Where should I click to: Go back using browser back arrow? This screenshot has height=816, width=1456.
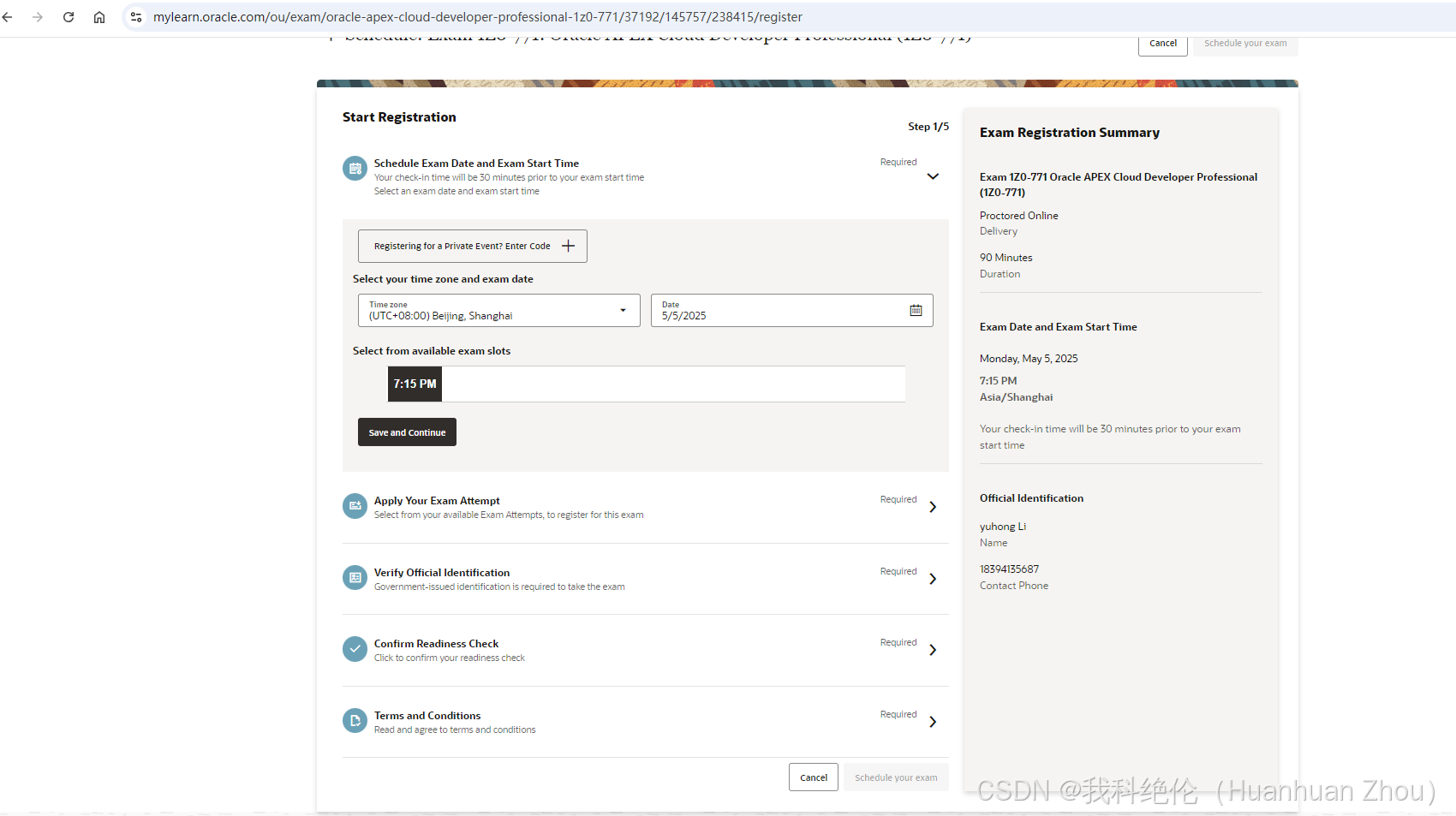[x=8, y=17]
